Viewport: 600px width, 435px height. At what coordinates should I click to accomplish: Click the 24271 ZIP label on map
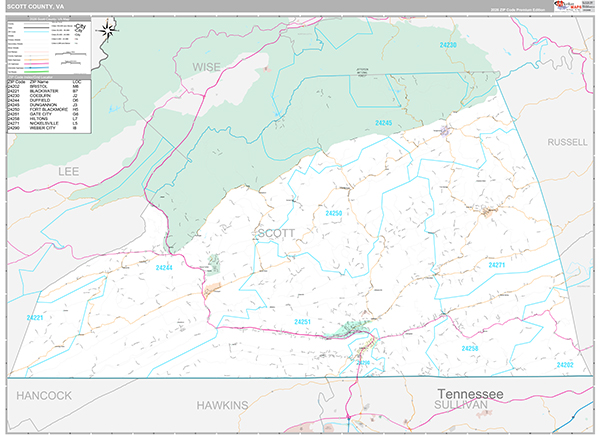[497, 265]
